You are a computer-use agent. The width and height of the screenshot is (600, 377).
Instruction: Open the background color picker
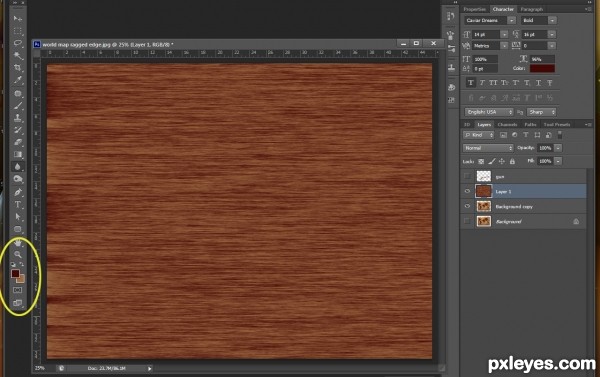pyautogui.click(x=21, y=280)
